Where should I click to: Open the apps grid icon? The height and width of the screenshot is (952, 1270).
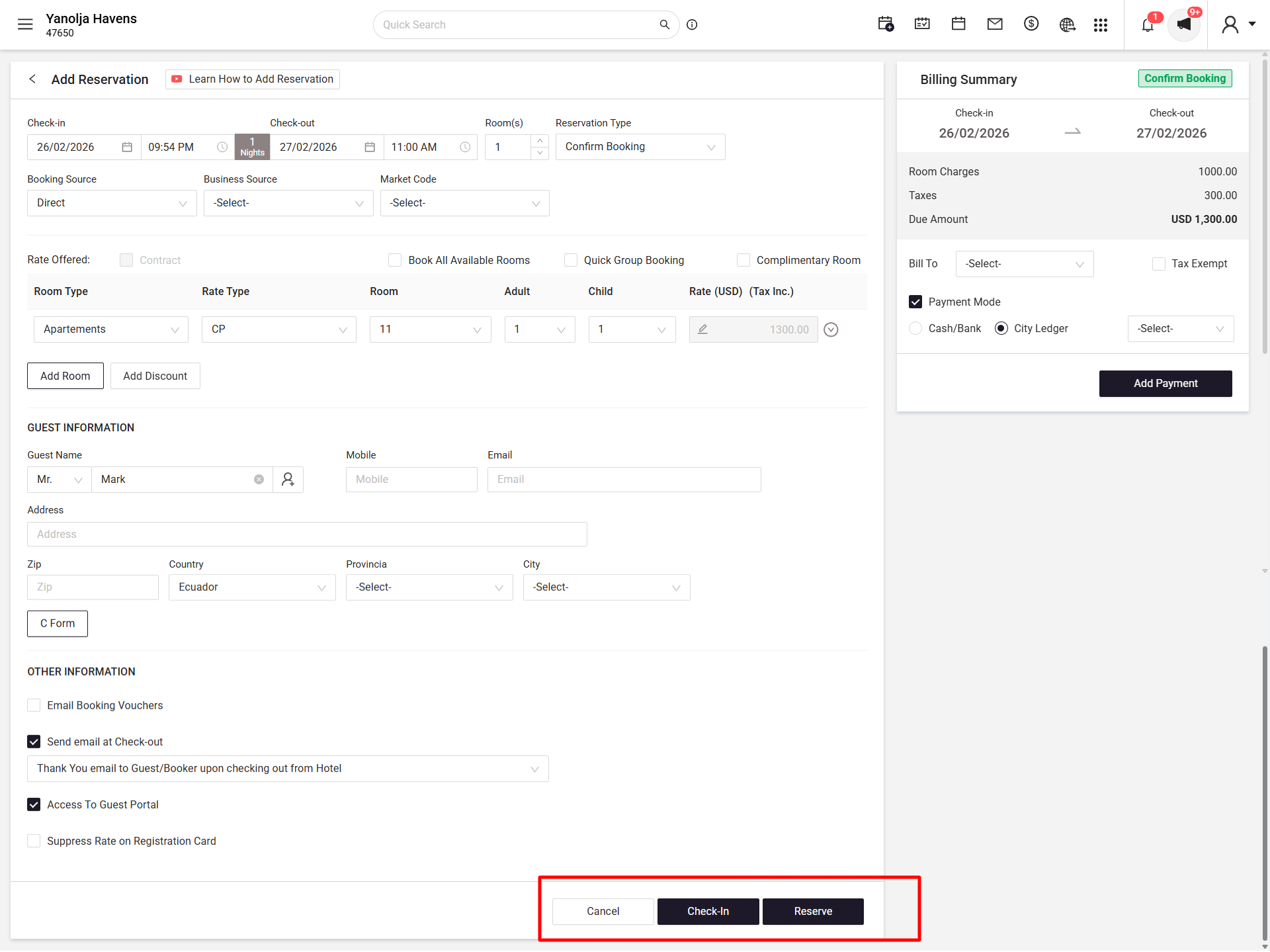click(x=1101, y=25)
